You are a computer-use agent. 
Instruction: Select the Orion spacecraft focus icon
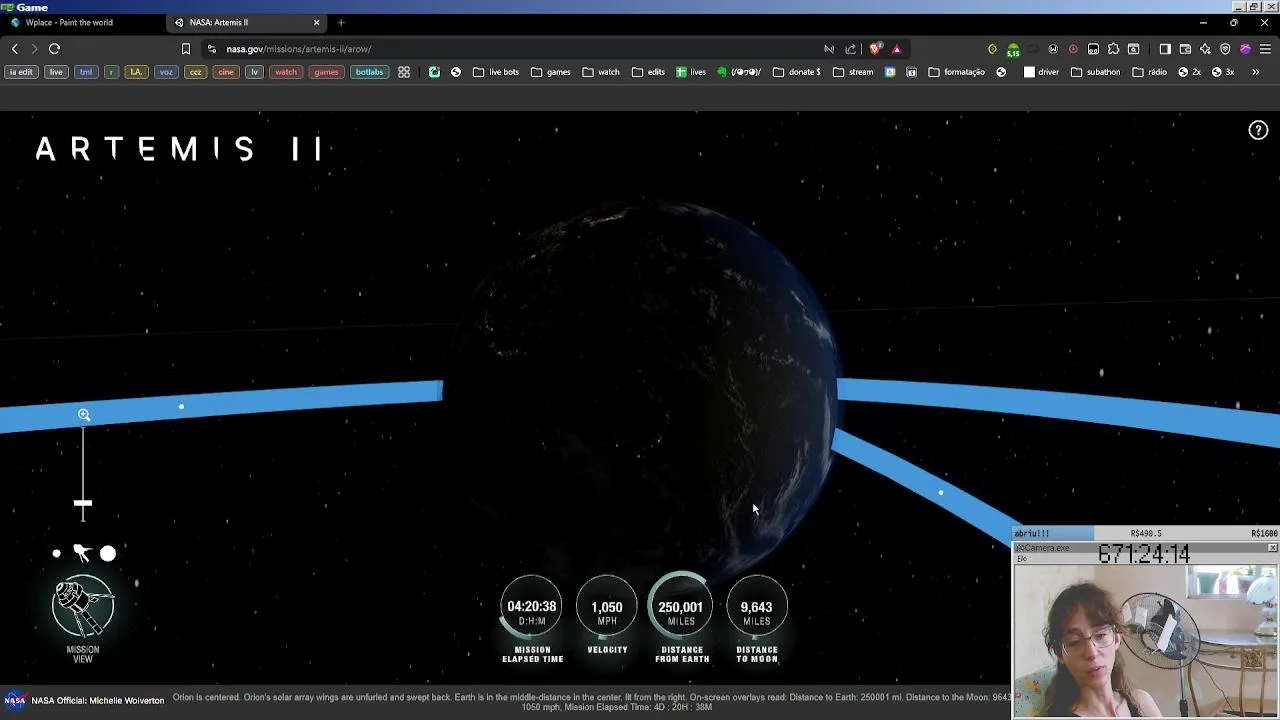(82, 553)
